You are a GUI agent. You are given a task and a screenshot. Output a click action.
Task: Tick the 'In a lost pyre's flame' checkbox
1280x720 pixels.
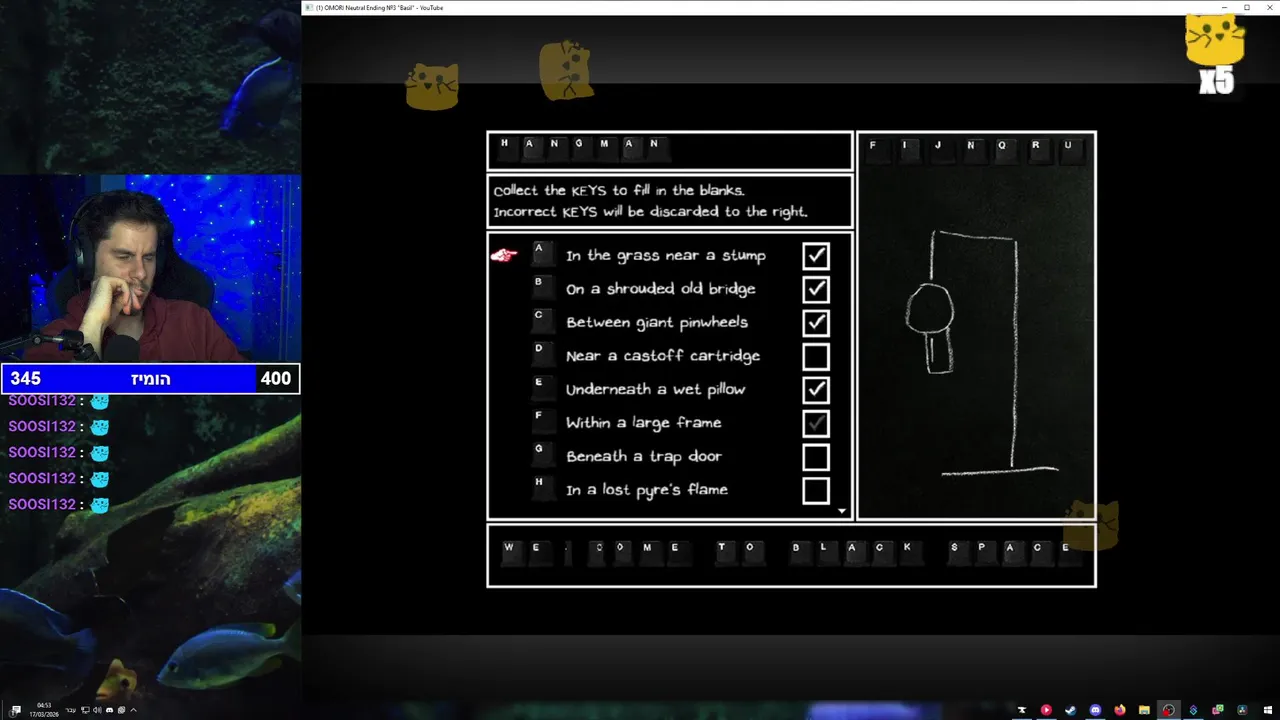(816, 490)
